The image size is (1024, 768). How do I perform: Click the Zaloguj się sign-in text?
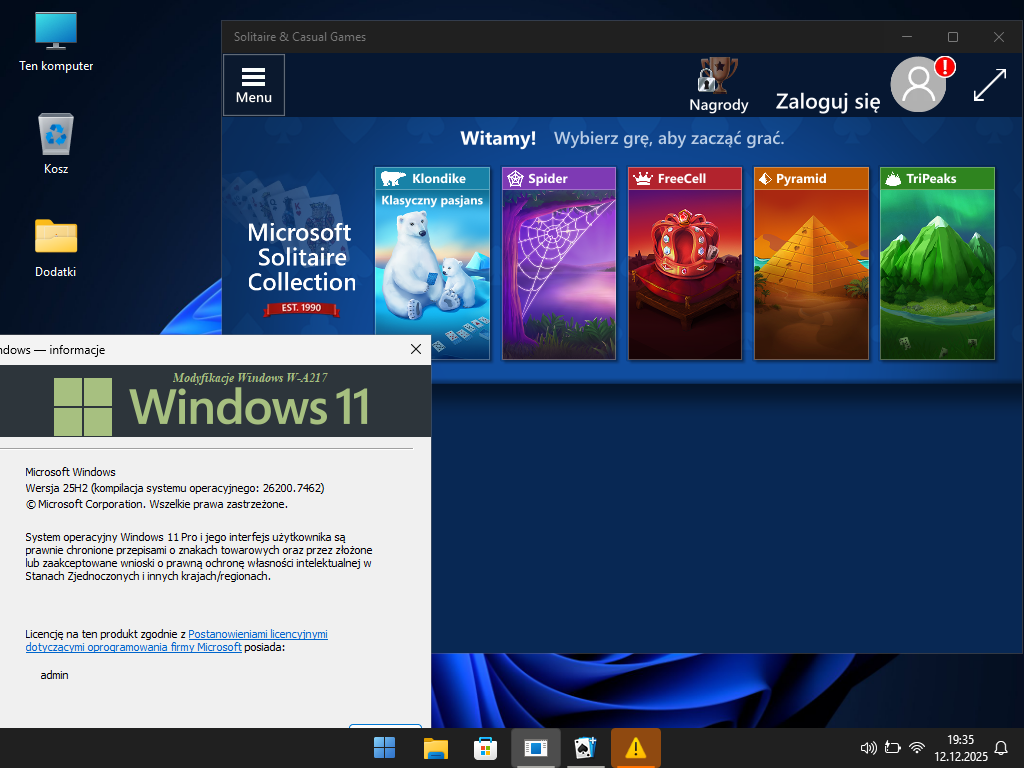pos(827,101)
